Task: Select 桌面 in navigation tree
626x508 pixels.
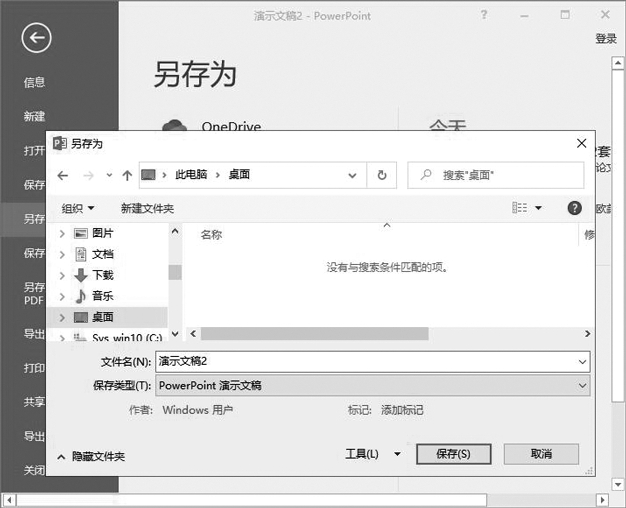Action: click(x=103, y=317)
